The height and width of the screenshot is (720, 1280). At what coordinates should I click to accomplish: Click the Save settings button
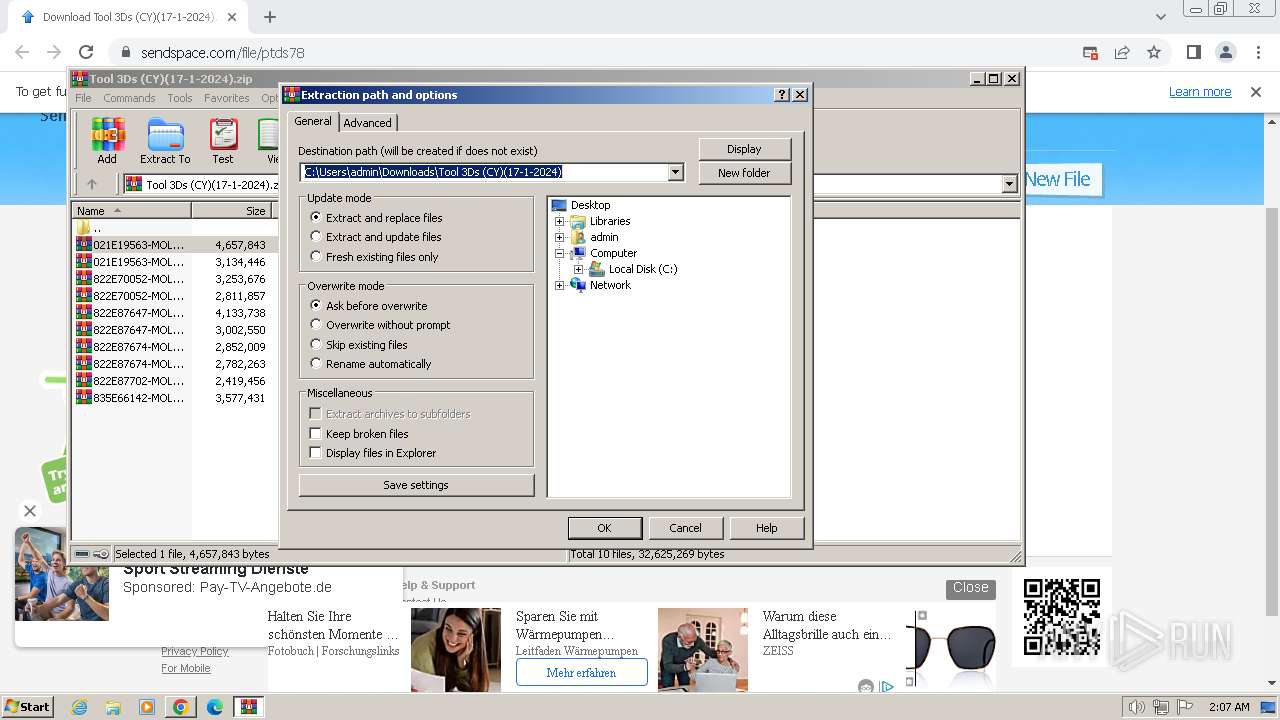416,485
